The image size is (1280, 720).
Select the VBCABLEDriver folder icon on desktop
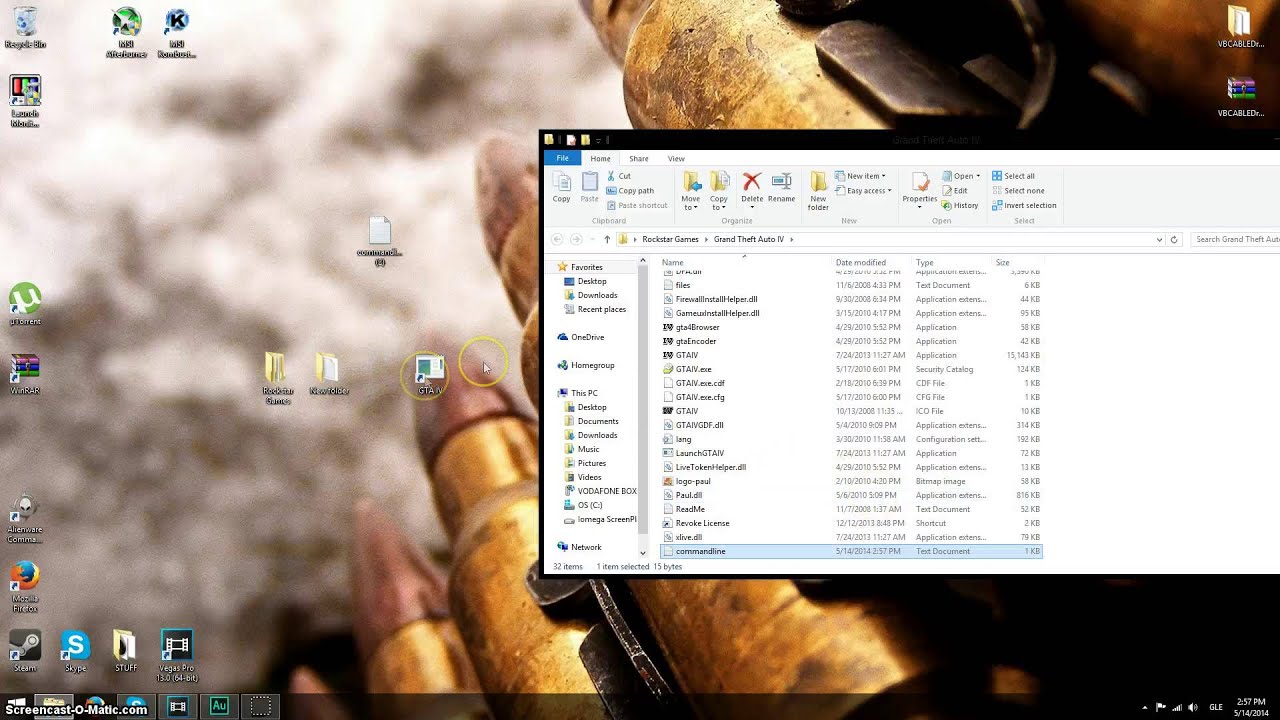coord(1240,27)
